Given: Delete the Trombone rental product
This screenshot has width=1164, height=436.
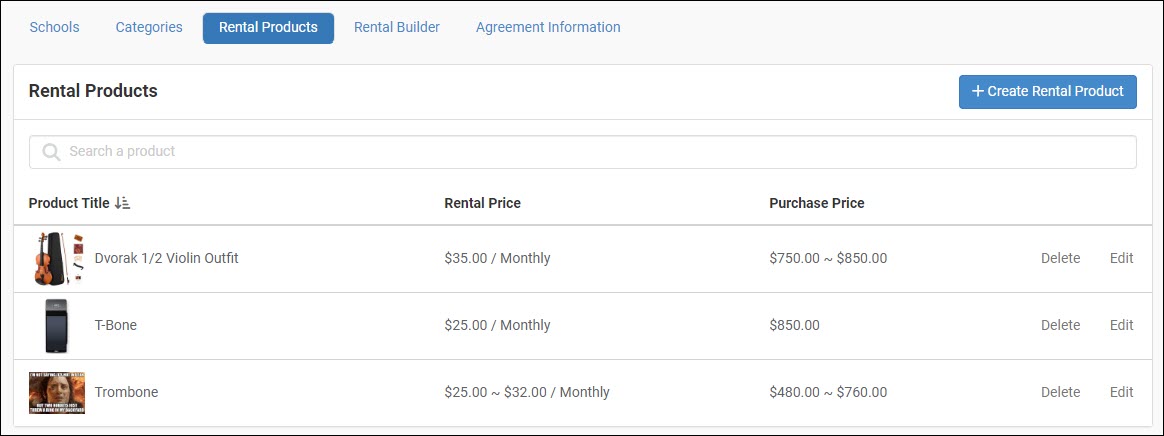Looking at the screenshot, I should point(1060,392).
